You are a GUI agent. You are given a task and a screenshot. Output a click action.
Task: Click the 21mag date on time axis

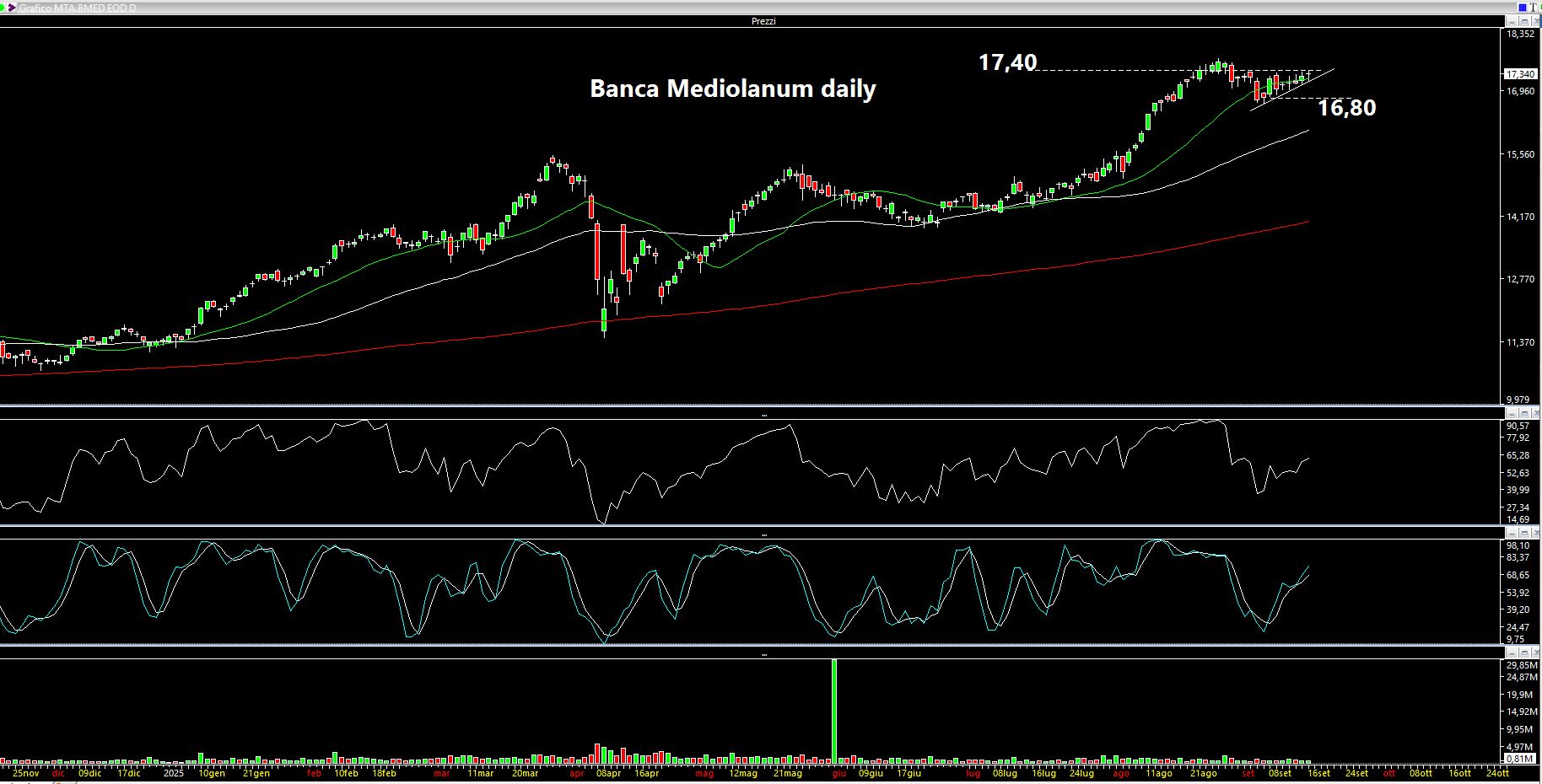[x=788, y=773]
